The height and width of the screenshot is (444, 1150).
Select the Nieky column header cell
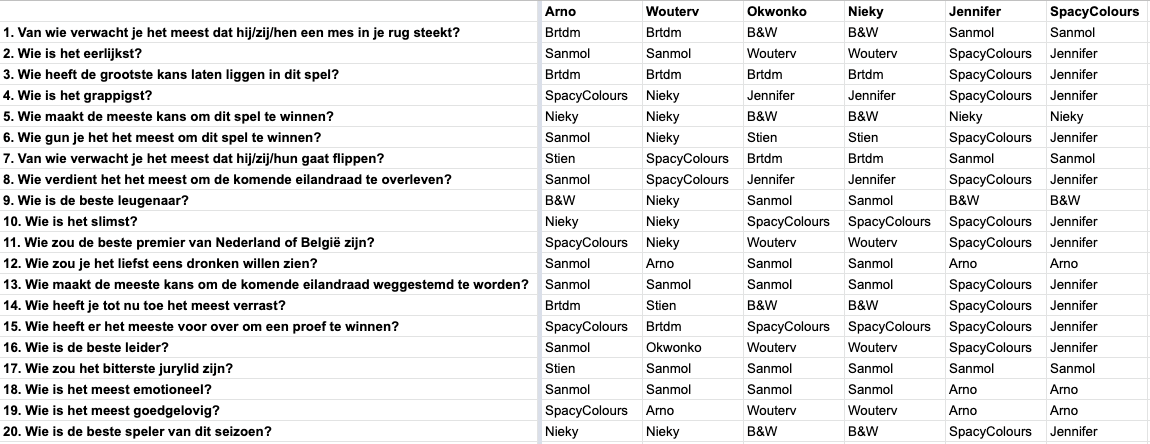coord(895,12)
